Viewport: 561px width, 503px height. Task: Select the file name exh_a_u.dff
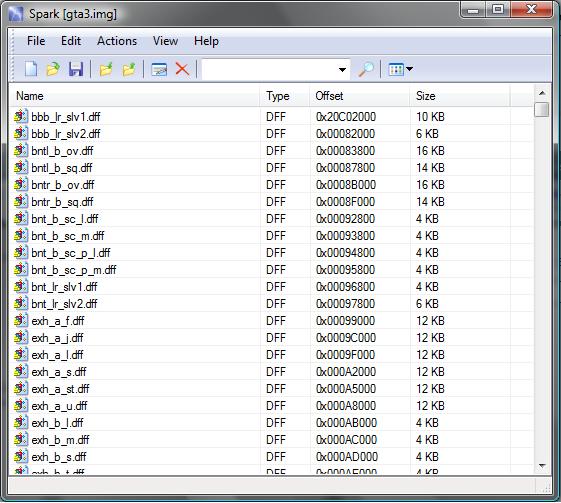pos(59,406)
